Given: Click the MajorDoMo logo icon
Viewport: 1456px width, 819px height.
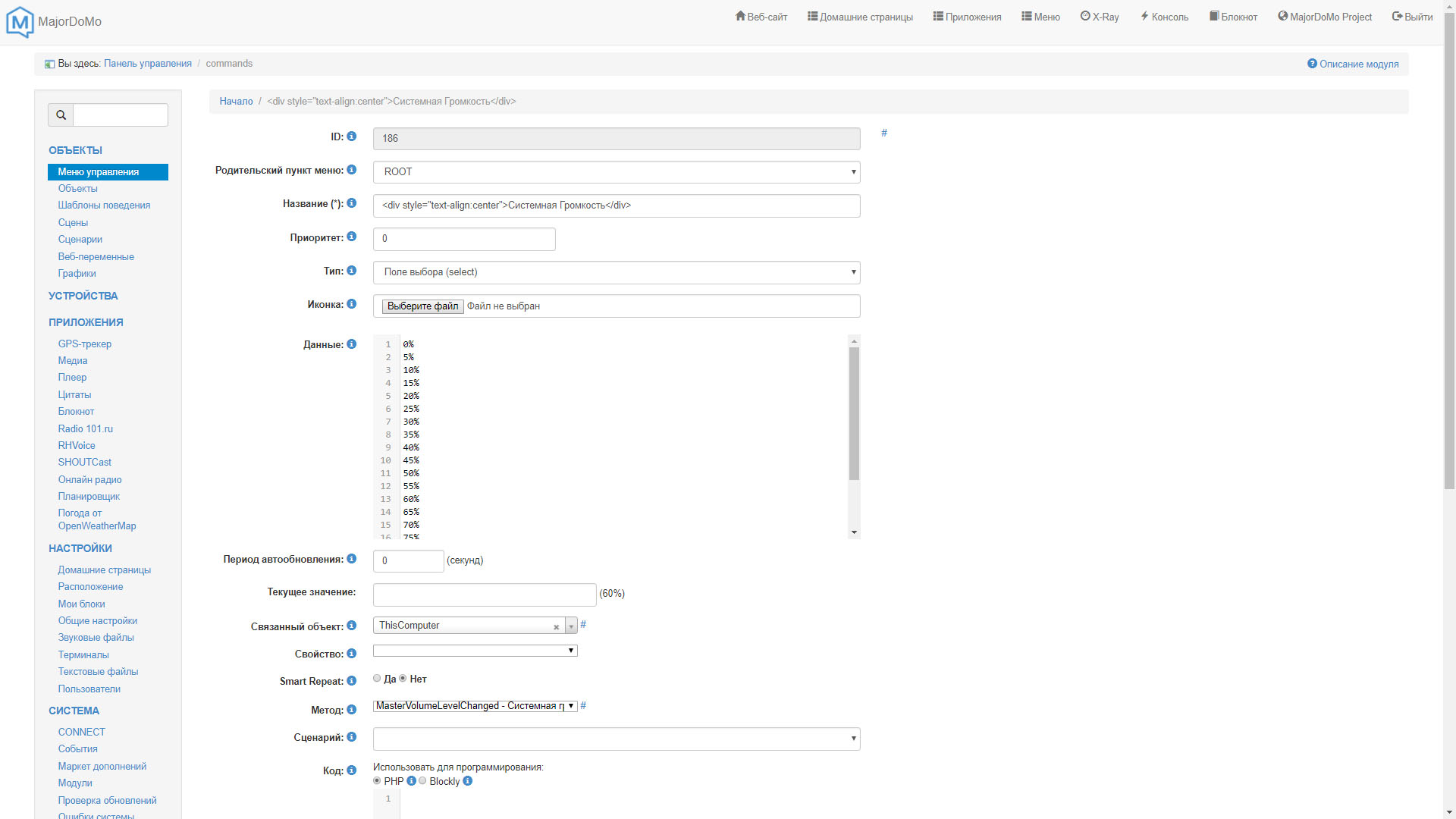Looking at the screenshot, I should click(x=20, y=21).
